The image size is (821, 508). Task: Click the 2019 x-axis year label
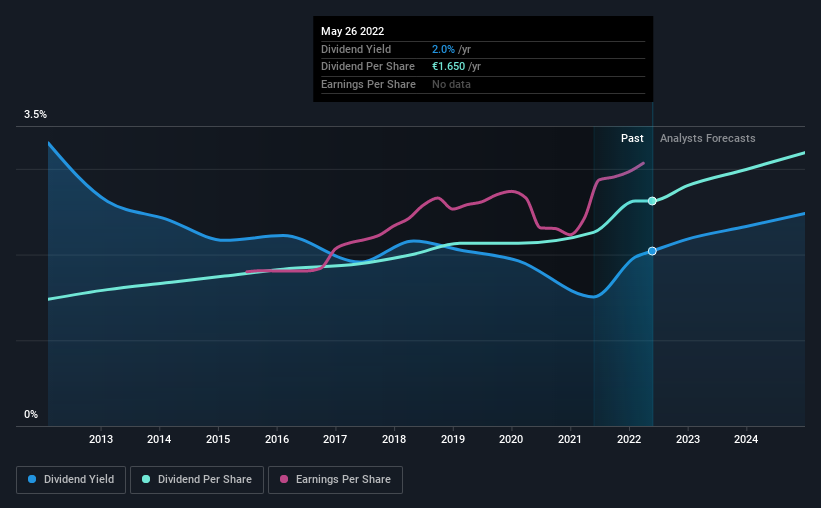pyautogui.click(x=453, y=439)
